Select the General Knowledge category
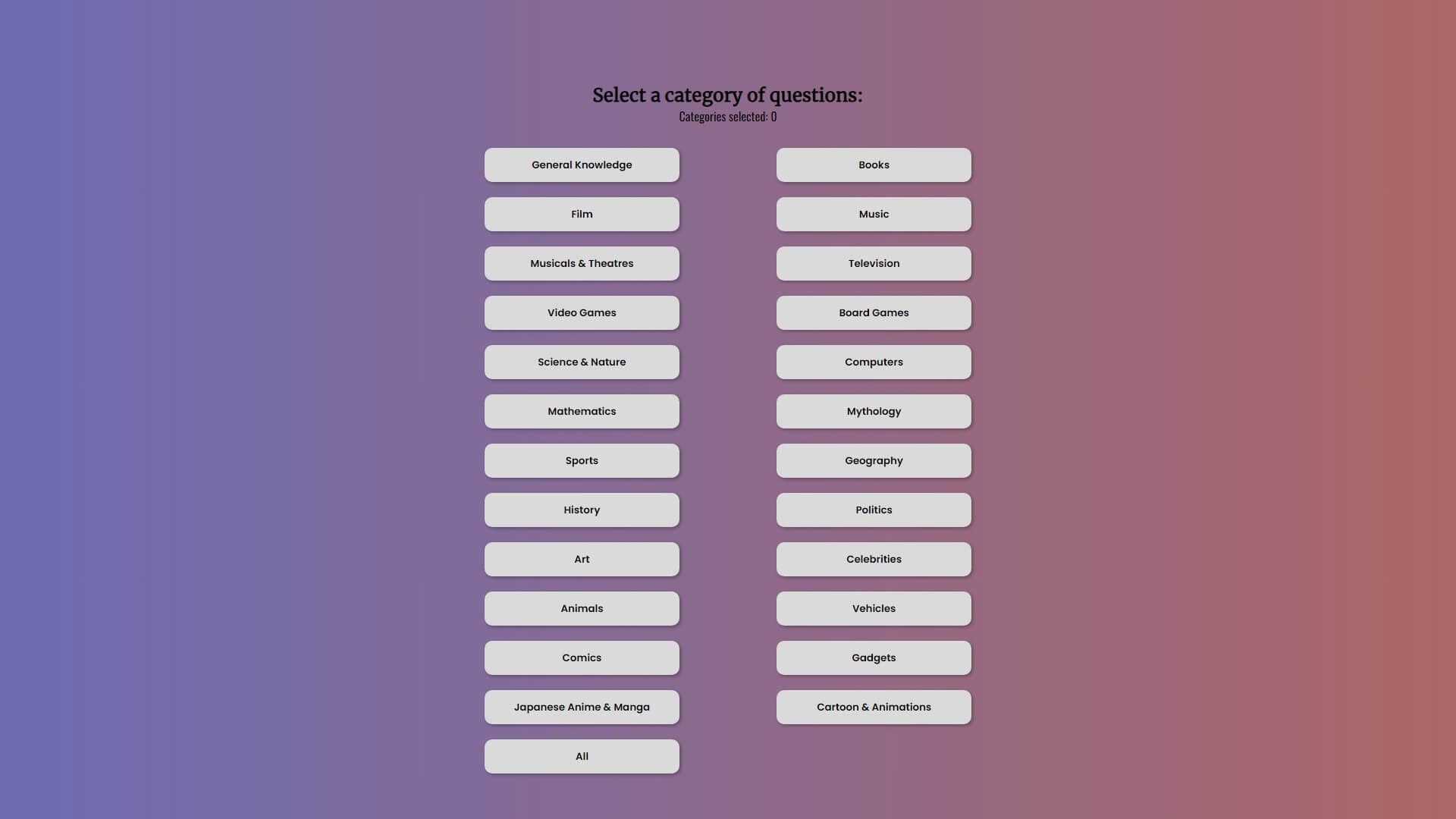This screenshot has height=819, width=1456. (x=582, y=165)
